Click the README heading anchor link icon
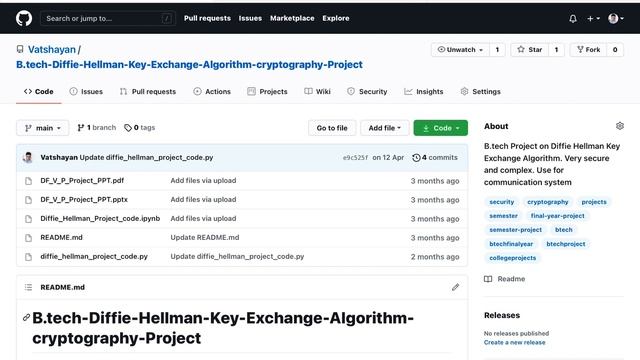Viewport: 640px width, 360px height. click(26, 318)
